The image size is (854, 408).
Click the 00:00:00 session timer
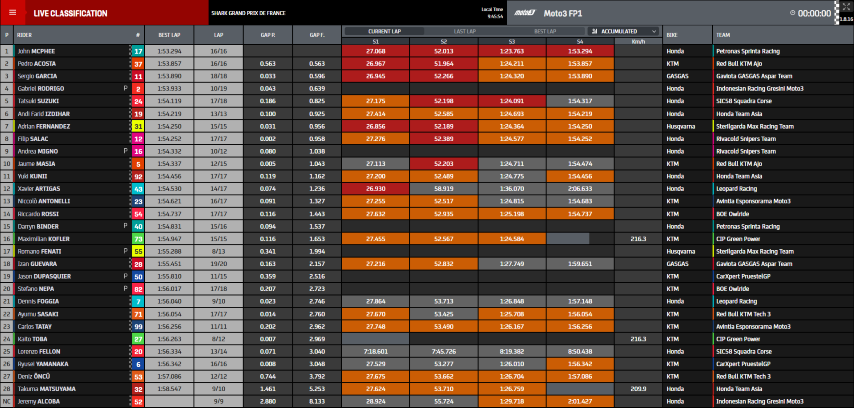pyautogui.click(x=814, y=14)
